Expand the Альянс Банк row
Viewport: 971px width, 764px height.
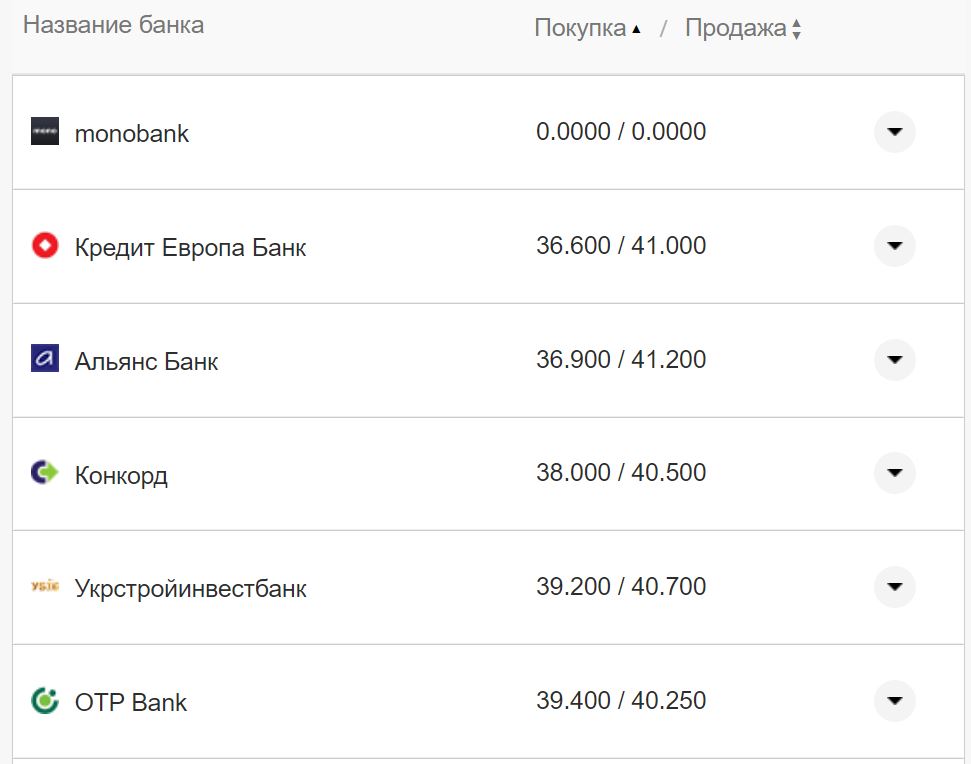pyautogui.click(x=894, y=360)
